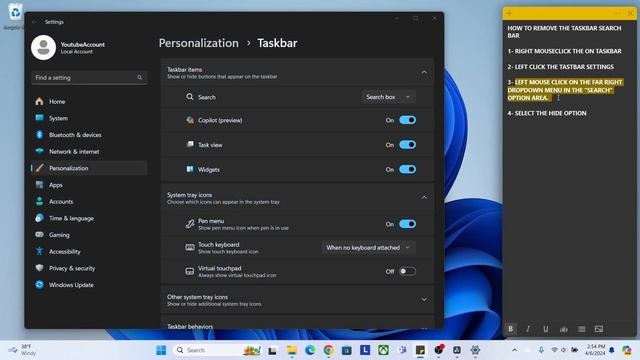Click the YoutubeAccount profile avatar

(43, 47)
